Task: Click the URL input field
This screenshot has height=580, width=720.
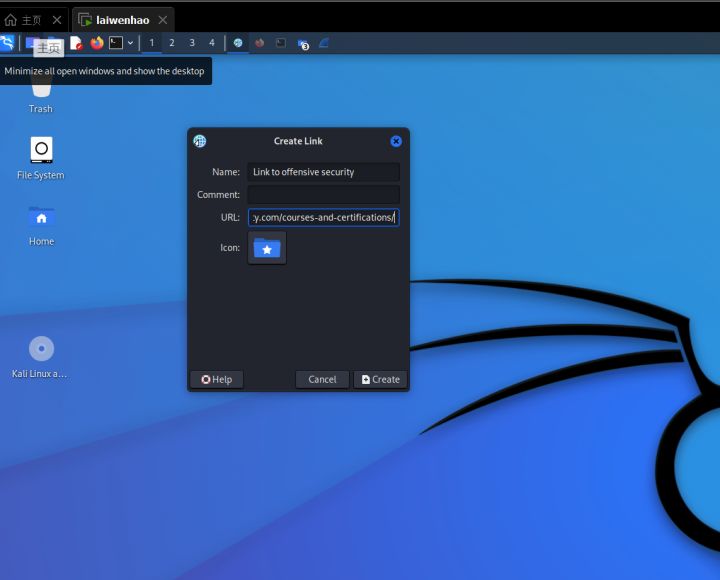Action: click(323, 217)
